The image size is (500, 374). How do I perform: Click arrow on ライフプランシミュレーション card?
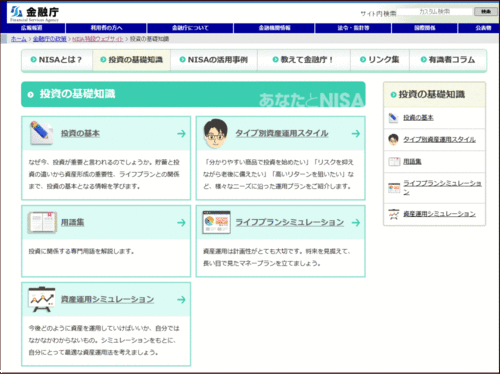[356, 222]
